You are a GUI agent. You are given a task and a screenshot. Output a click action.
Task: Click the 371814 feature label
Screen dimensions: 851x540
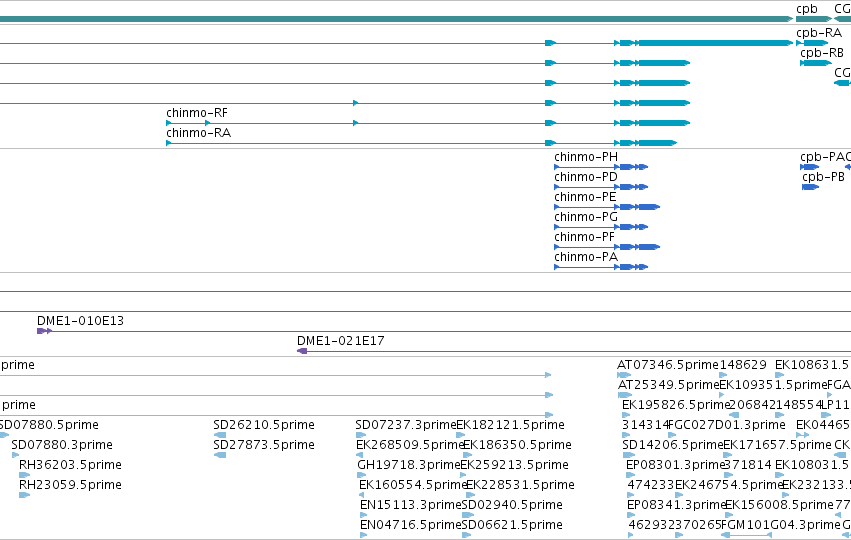748,465
